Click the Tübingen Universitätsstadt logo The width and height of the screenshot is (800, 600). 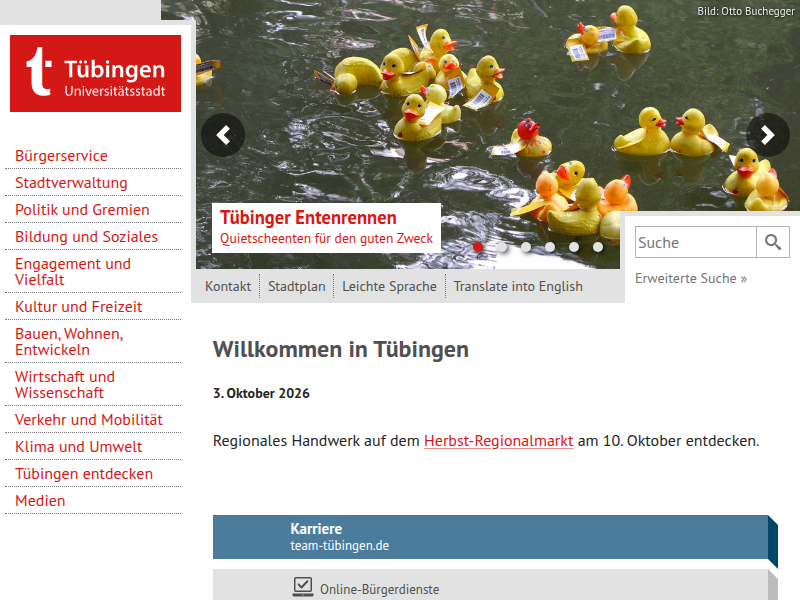point(95,73)
